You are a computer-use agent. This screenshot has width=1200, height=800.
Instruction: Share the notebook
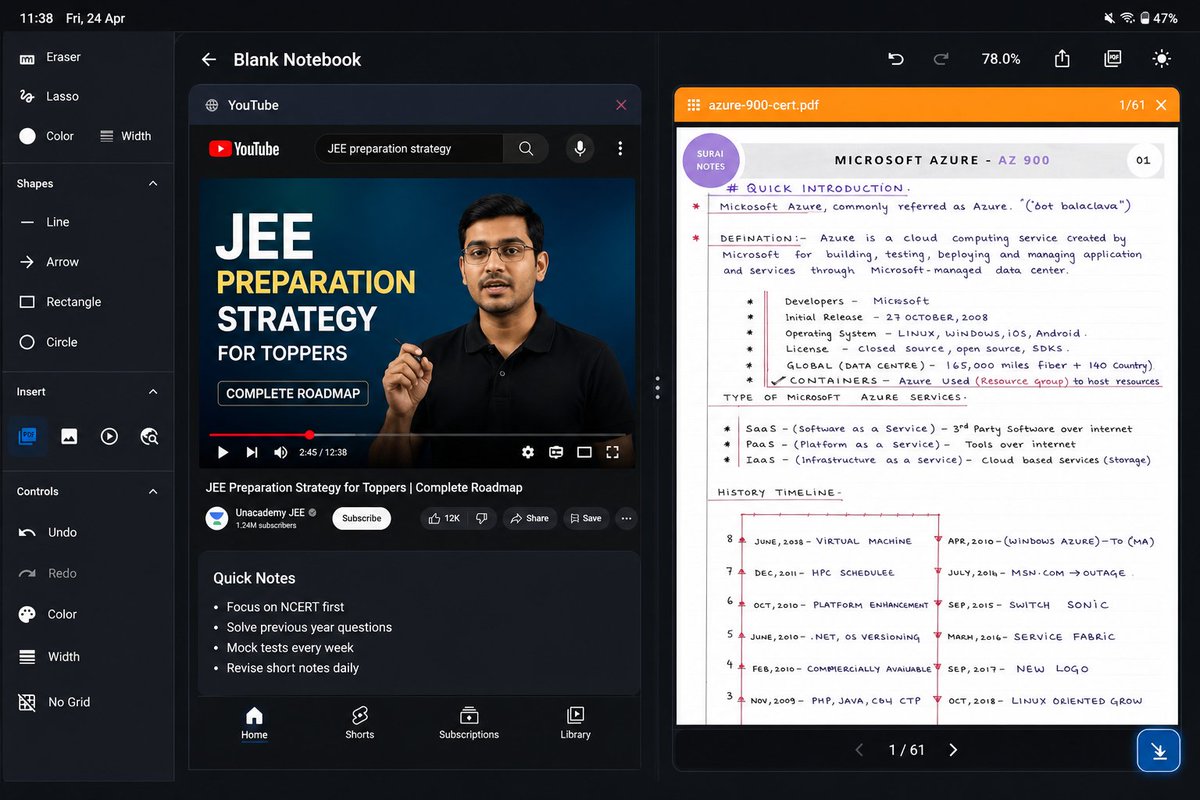pos(1062,59)
